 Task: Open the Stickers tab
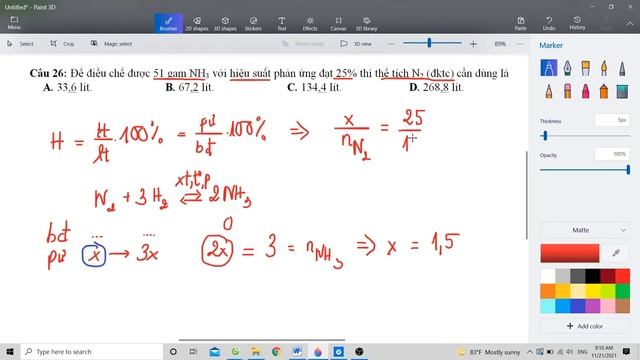point(253,23)
